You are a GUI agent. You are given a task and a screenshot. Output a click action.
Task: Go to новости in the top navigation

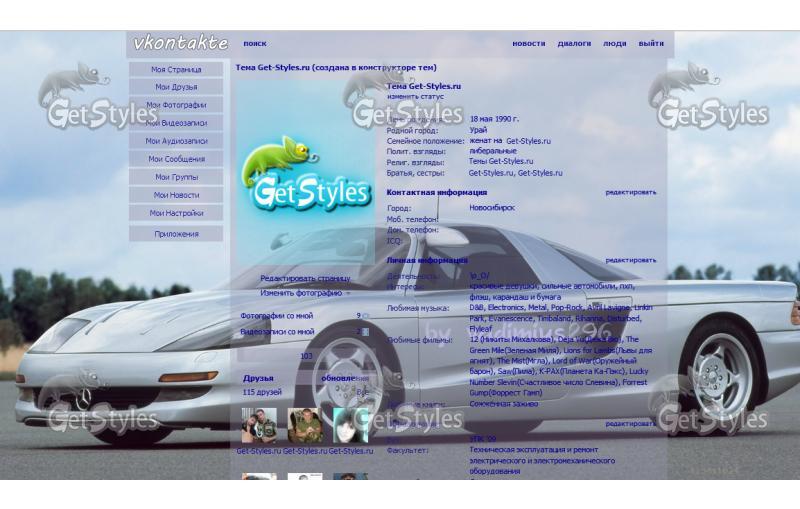[x=529, y=44]
